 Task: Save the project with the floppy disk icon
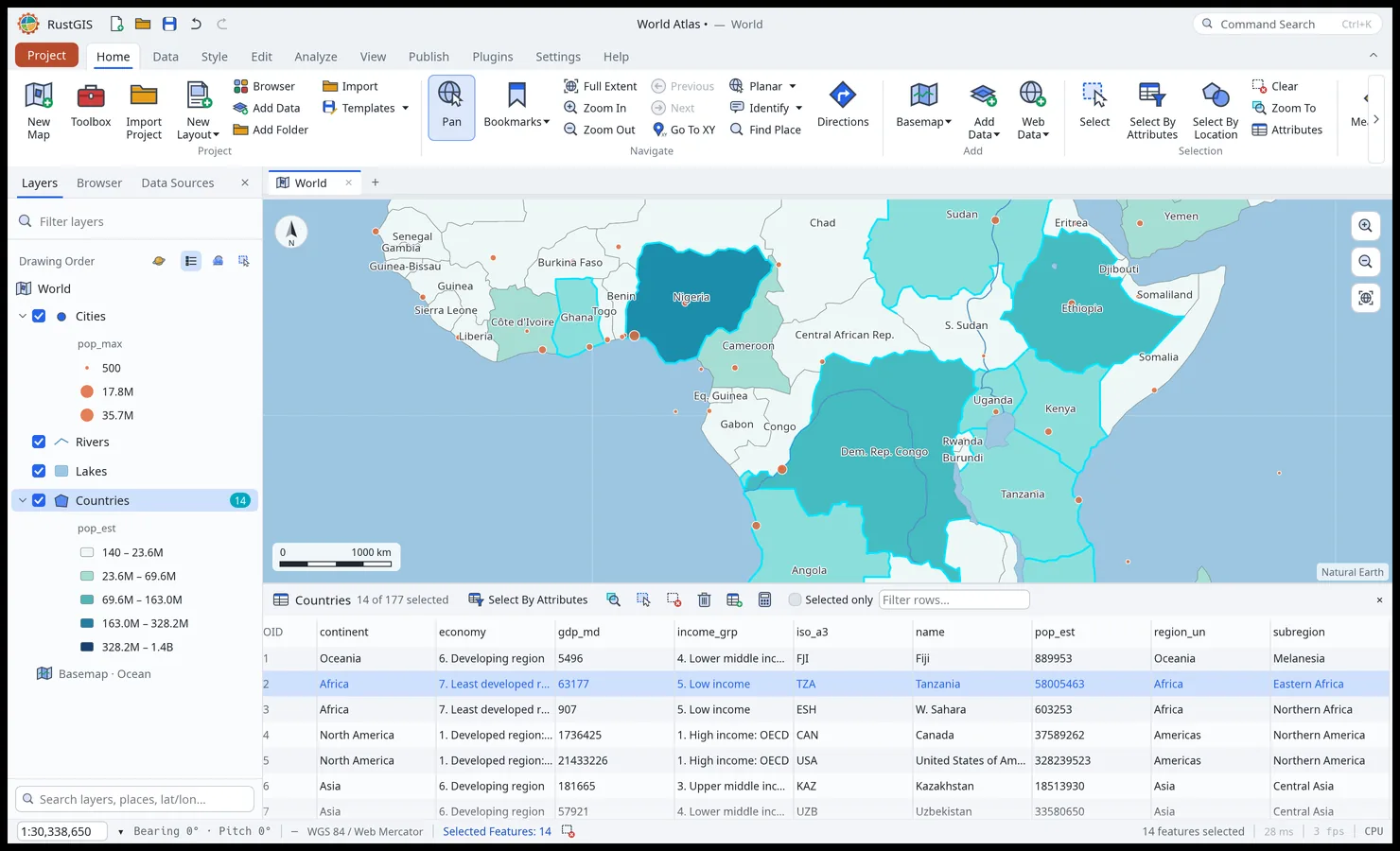pos(169,24)
